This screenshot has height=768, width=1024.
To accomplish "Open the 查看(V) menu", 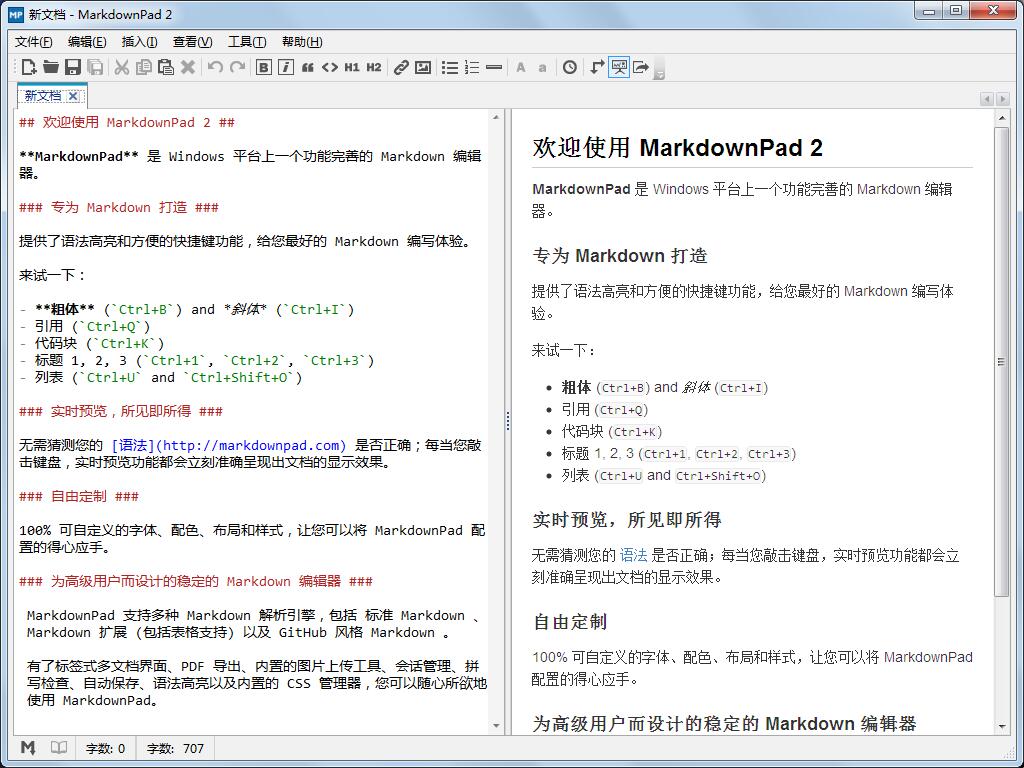I will pyautogui.click(x=192, y=42).
